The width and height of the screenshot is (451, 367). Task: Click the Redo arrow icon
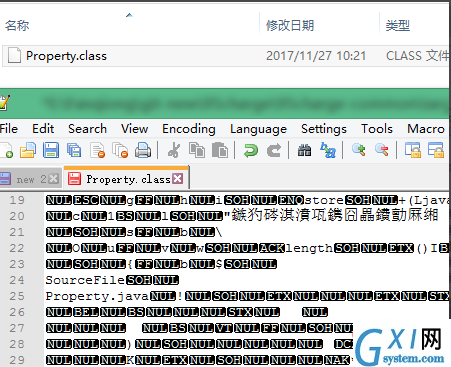tap(274, 150)
